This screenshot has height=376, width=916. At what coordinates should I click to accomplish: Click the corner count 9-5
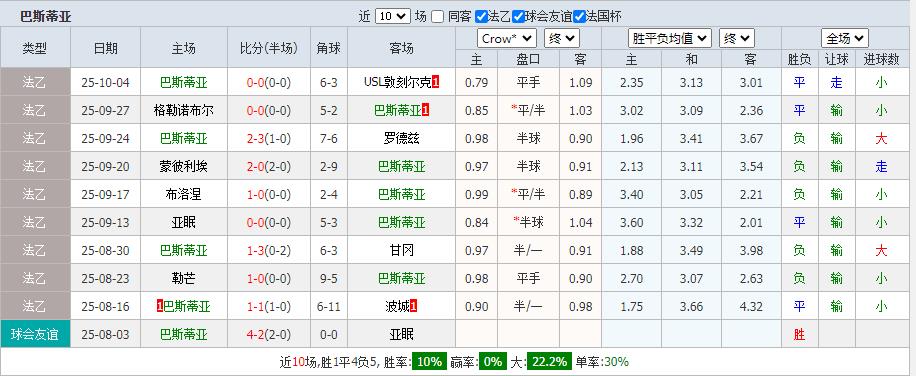tap(328, 278)
